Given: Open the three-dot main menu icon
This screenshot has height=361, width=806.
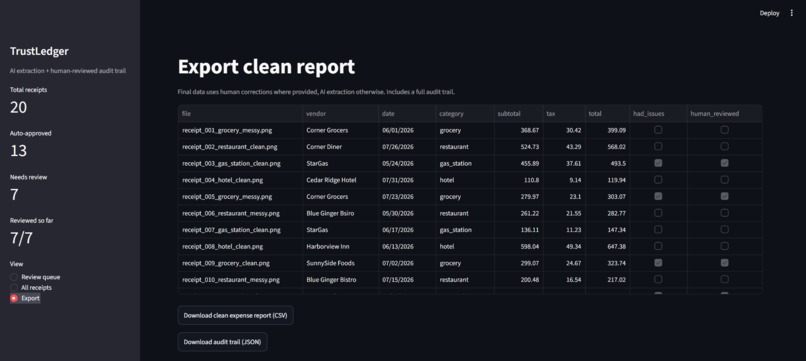Looking at the screenshot, I should [792, 13].
